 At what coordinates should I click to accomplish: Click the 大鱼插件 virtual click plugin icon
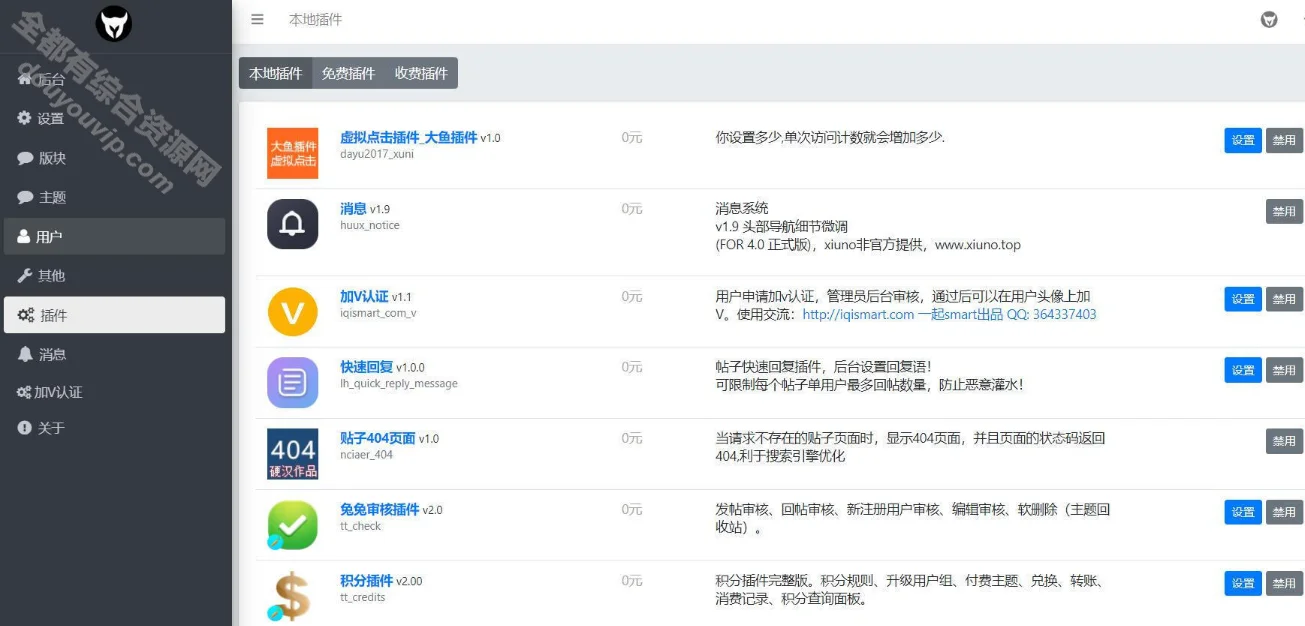[x=291, y=154]
